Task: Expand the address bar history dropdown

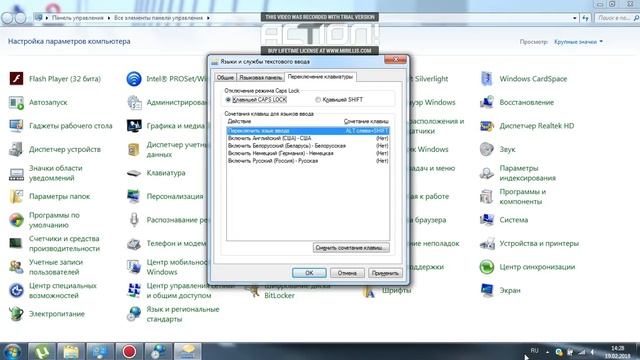Action: [575, 18]
